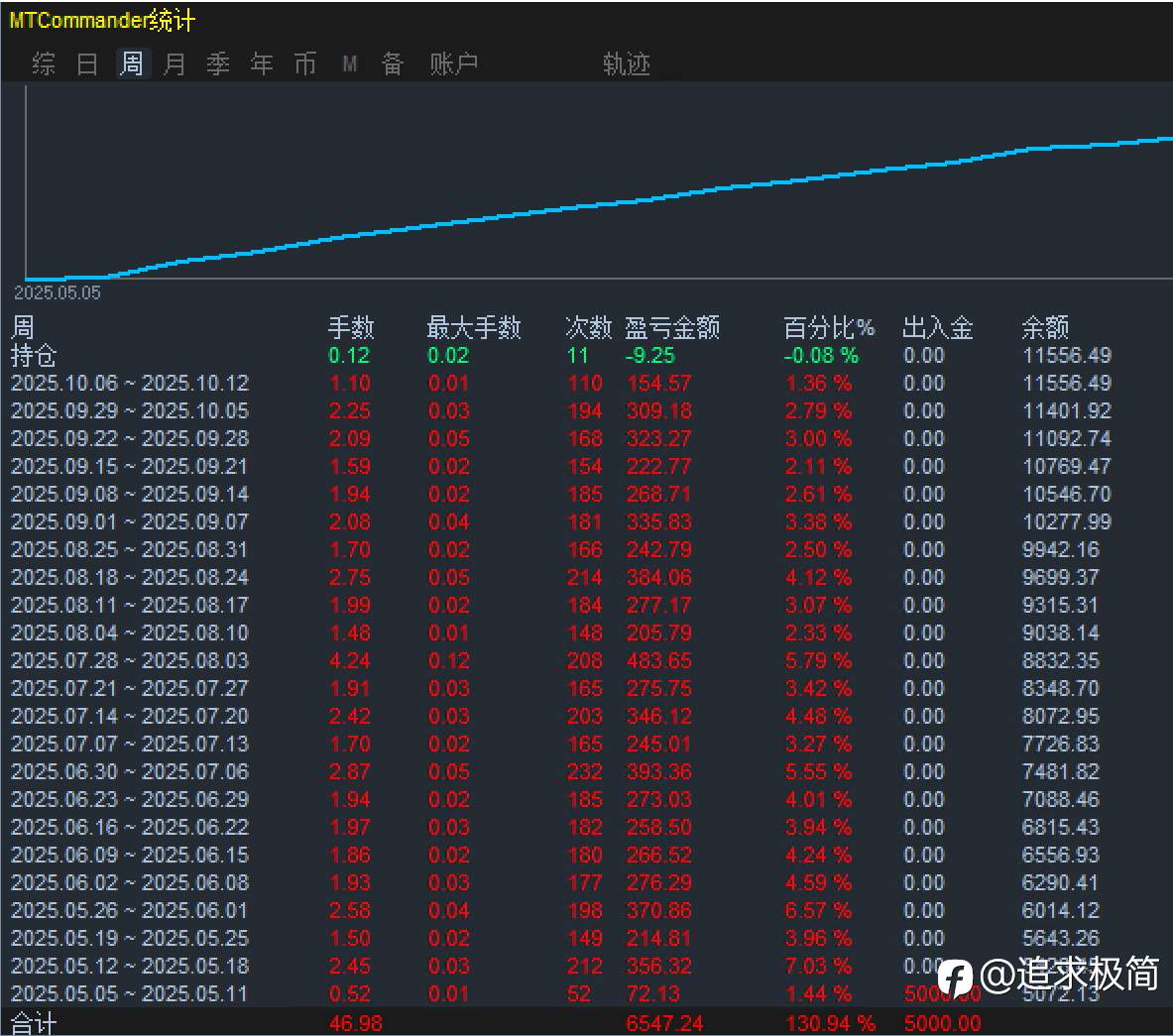Click the 盈亏金额 column header
Viewport: 1173px width, 1036px height.
[672, 327]
